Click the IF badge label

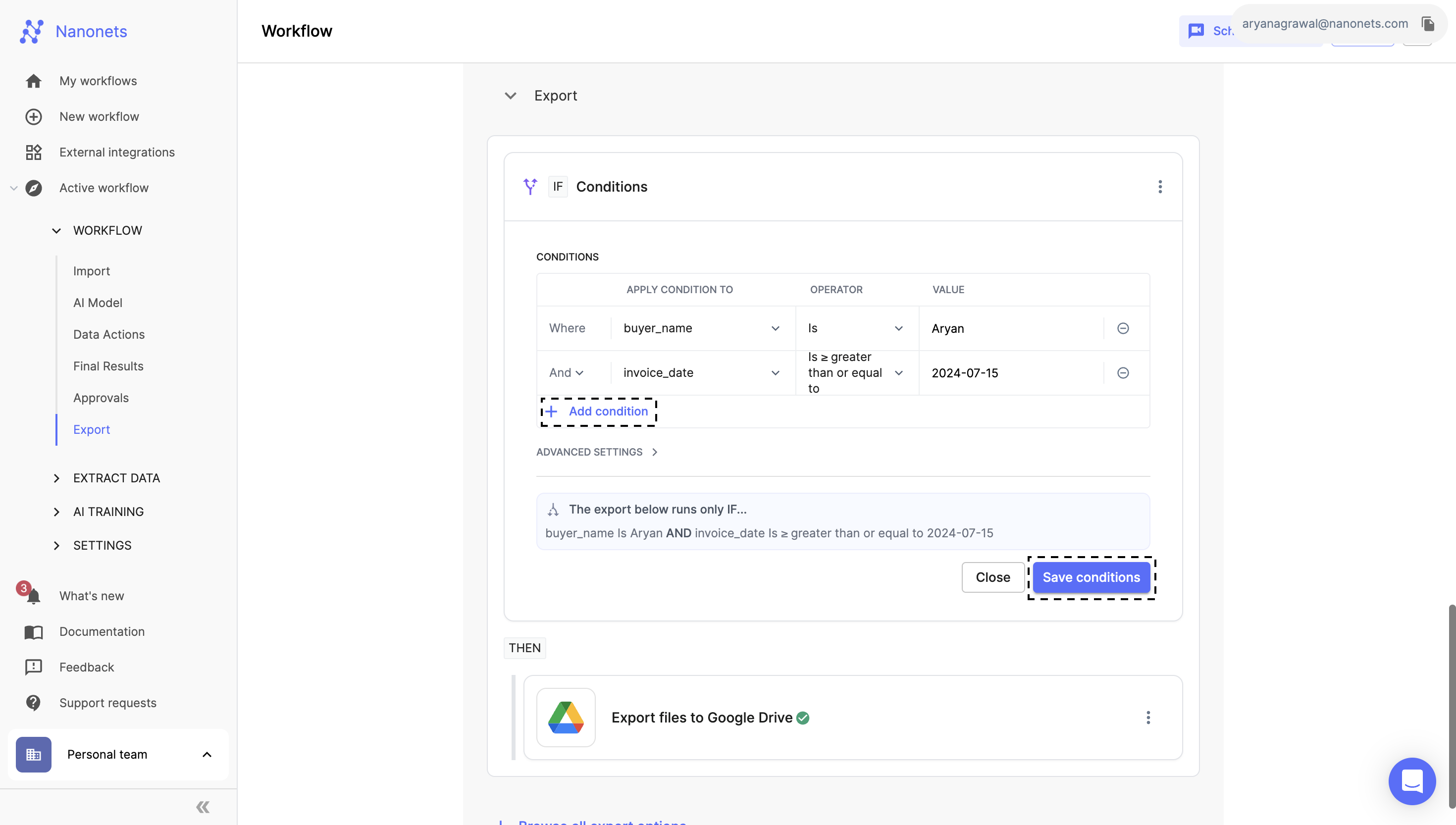point(558,186)
